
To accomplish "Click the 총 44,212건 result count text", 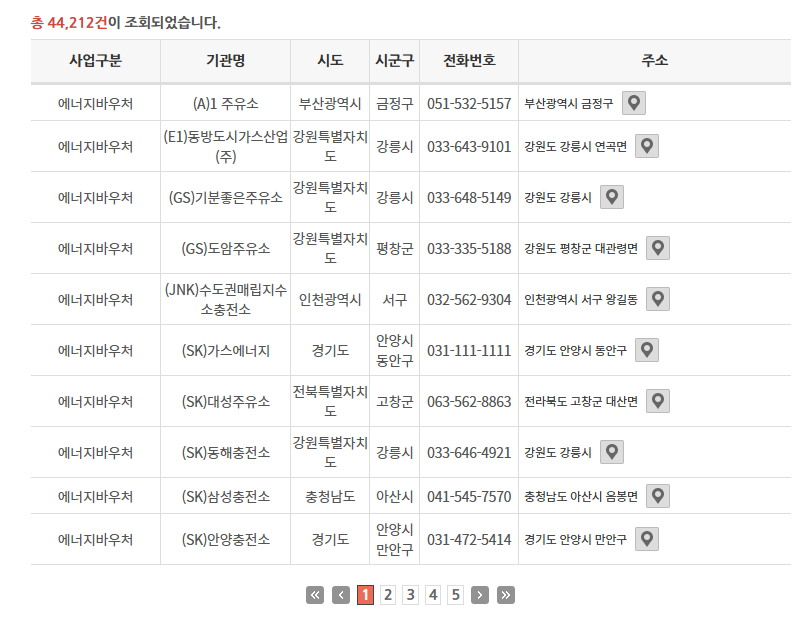I will point(69,23).
